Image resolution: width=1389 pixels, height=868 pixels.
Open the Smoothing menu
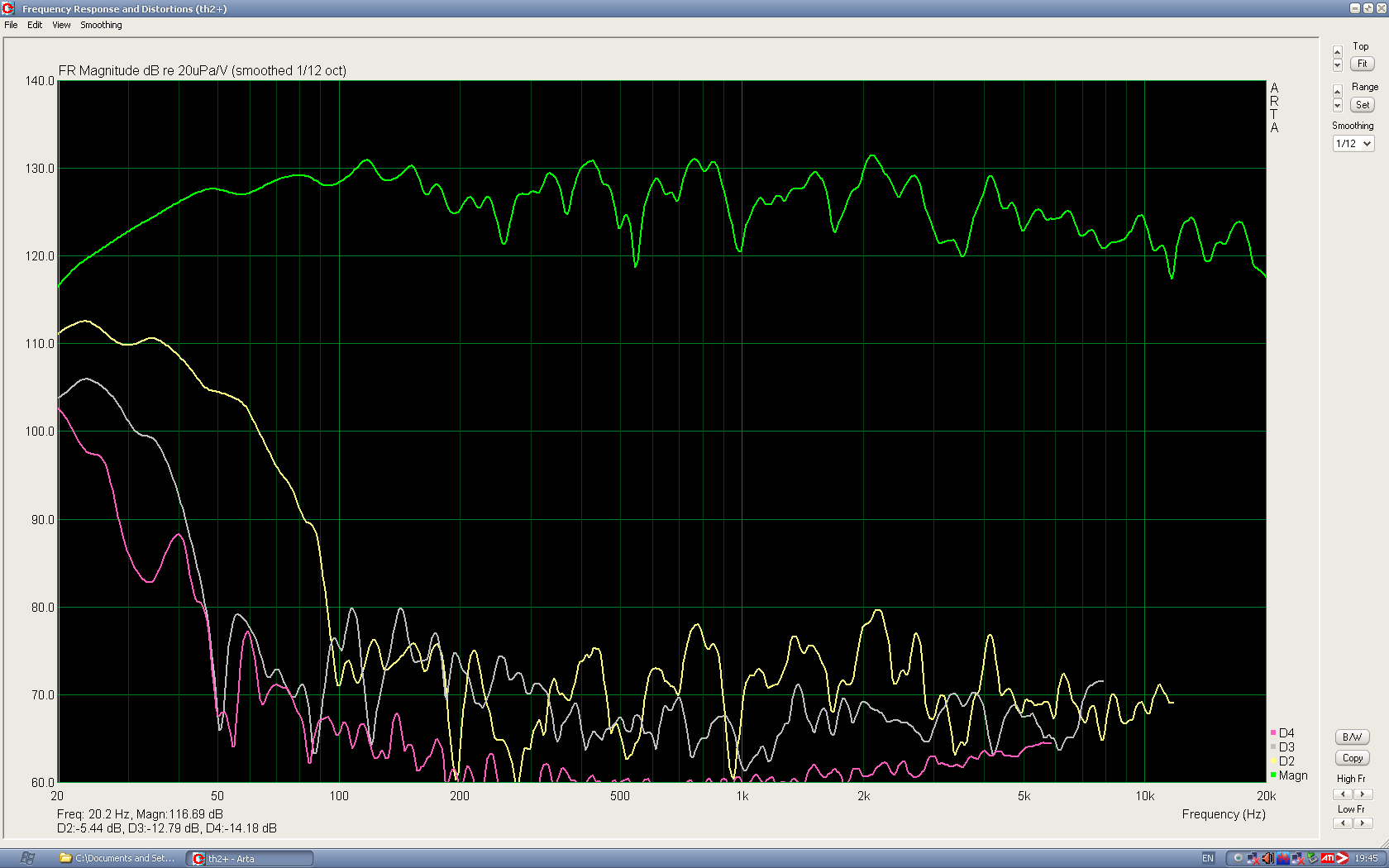coord(101,25)
